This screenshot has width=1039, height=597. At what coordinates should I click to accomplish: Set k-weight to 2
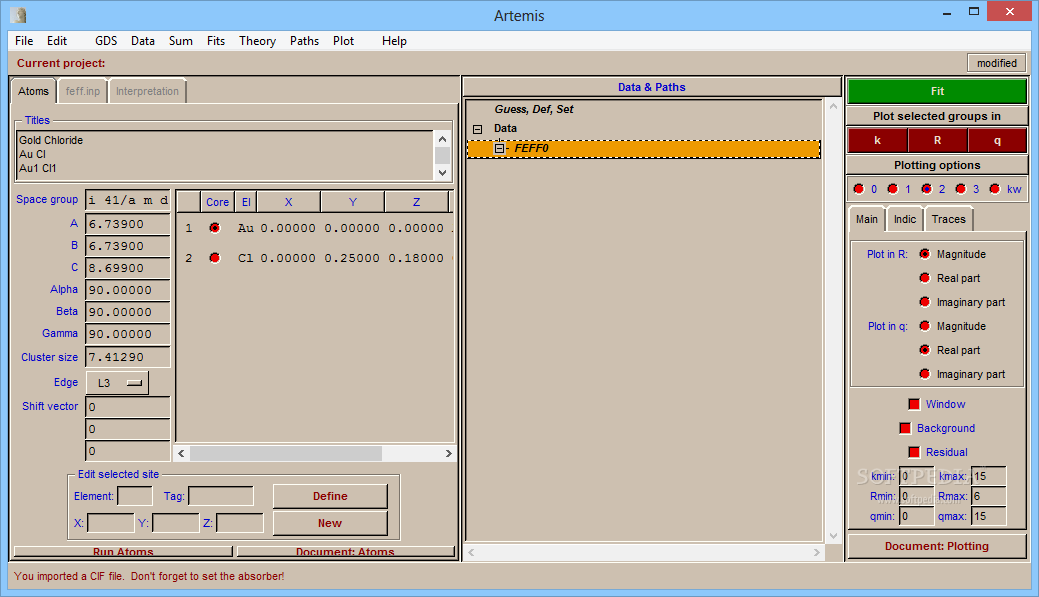coord(927,189)
